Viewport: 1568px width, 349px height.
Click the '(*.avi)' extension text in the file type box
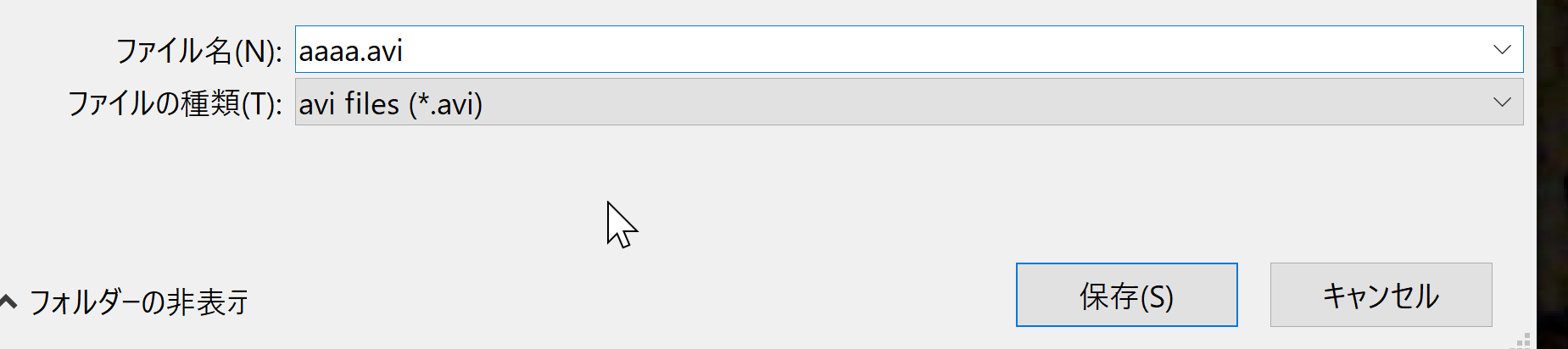tap(445, 104)
